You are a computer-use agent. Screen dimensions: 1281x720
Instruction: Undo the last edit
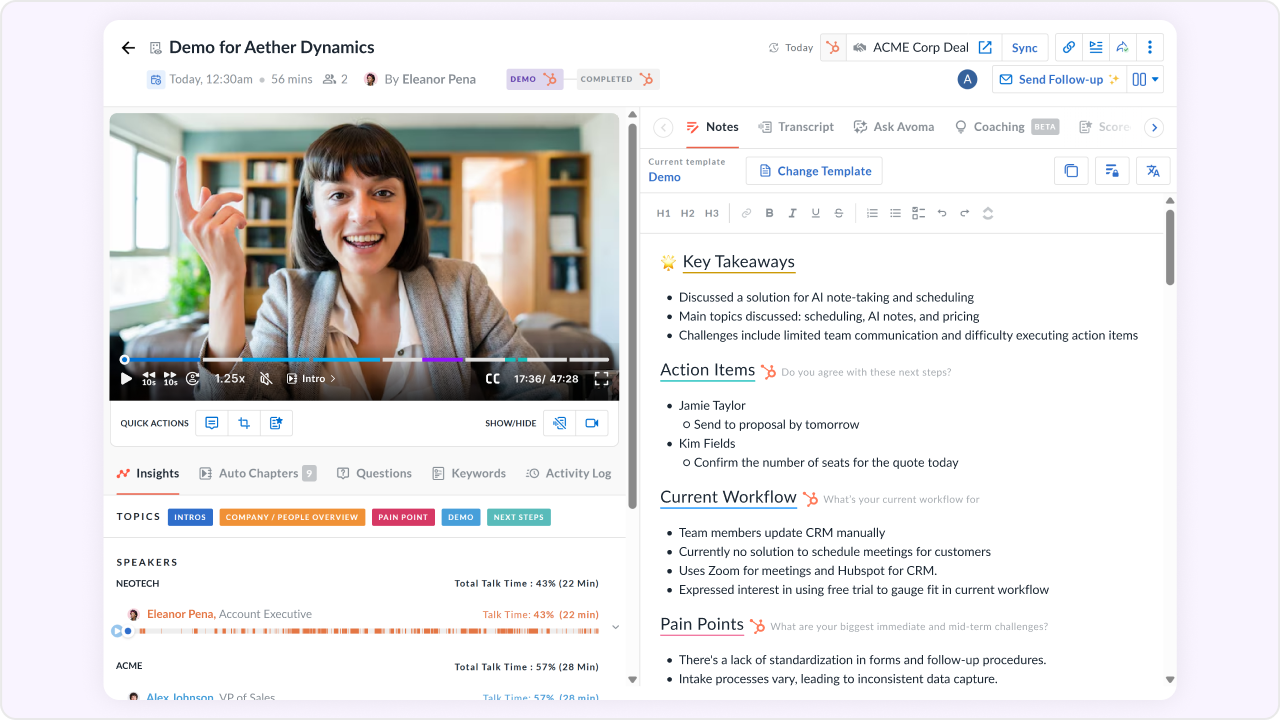pyautogui.click(x=941, y=213)
